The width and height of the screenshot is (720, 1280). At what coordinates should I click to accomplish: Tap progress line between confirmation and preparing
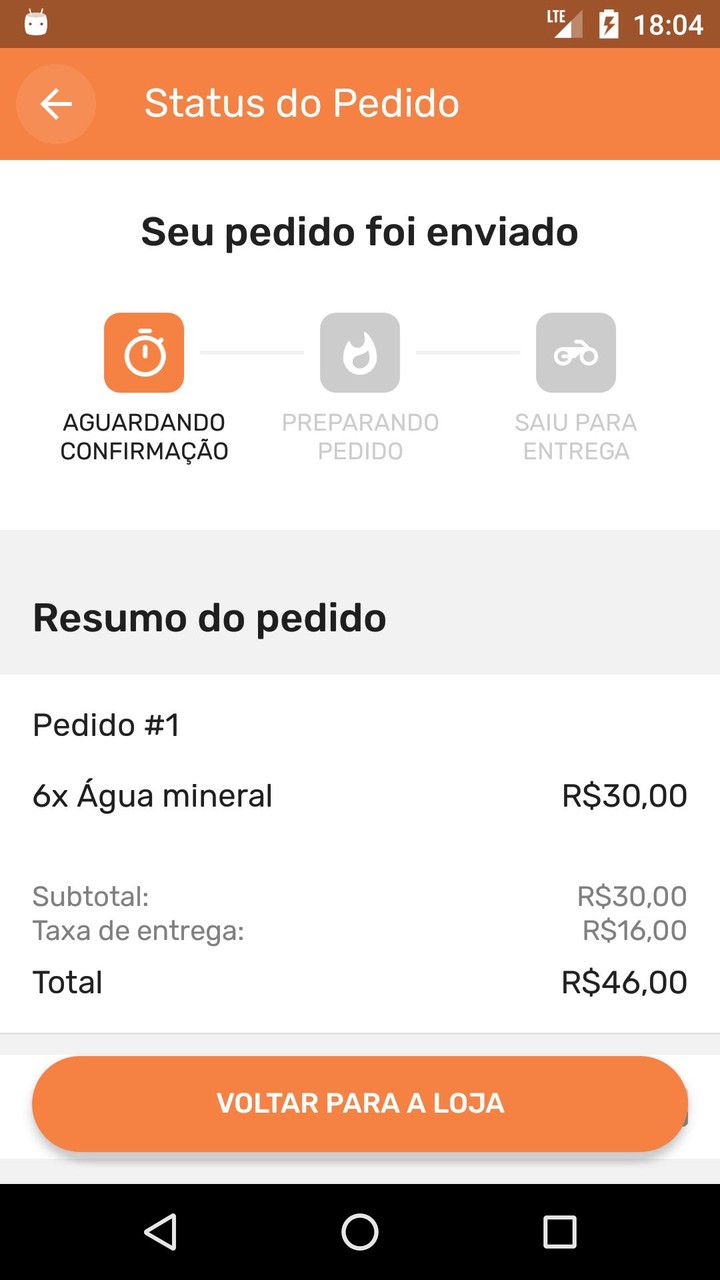252,353
